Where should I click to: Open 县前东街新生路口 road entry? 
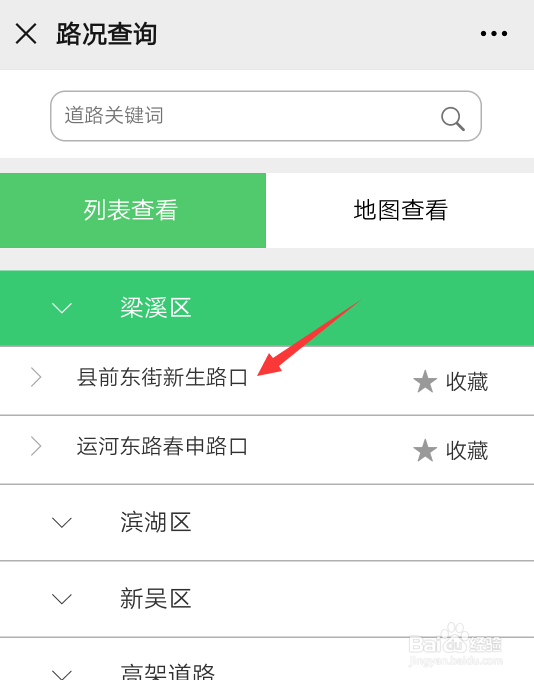pyautogui.click(x=162, y=377)
